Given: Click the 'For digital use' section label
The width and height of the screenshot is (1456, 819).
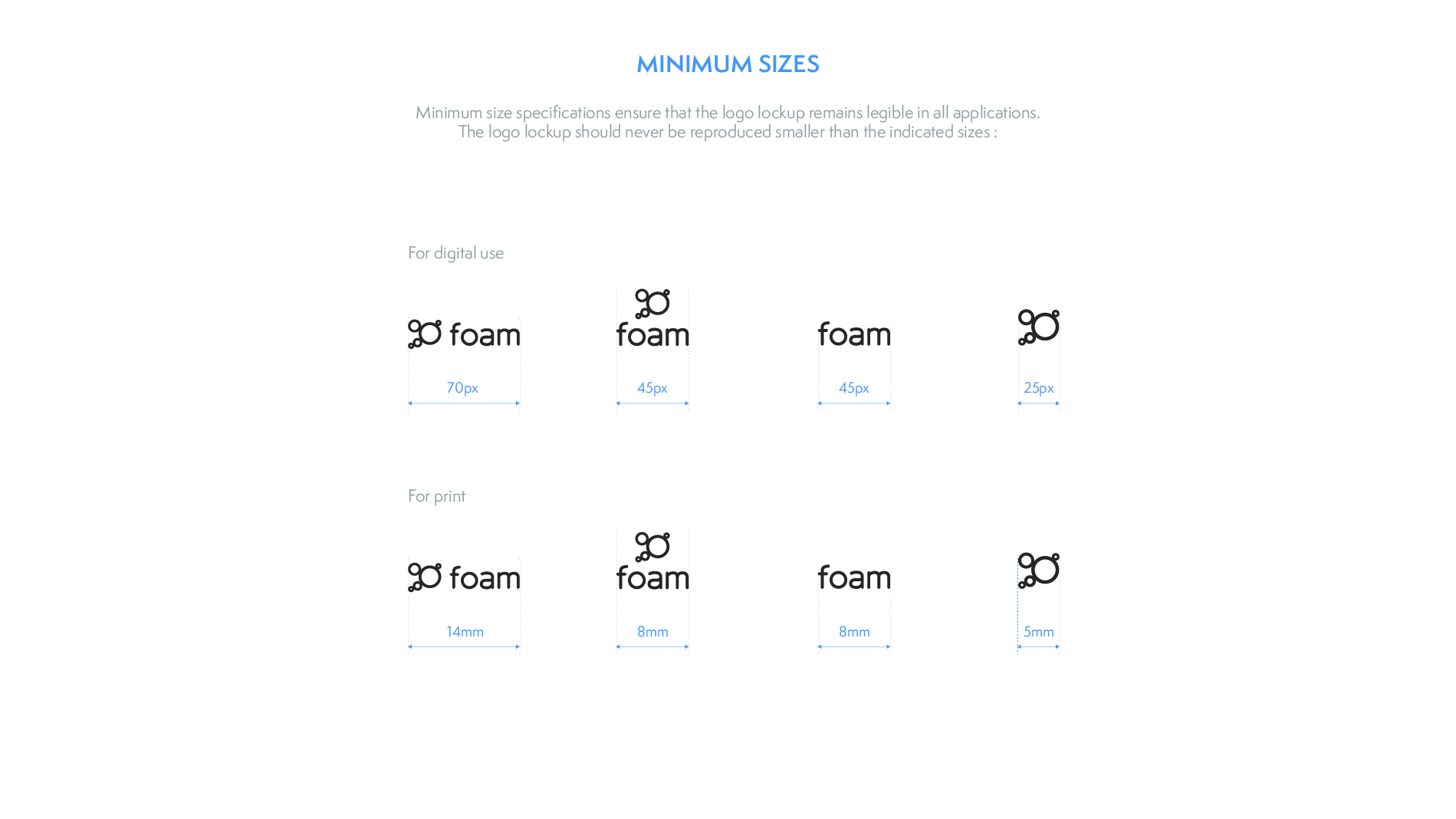Looking at the screenshot, I should click(x=455, y=253).
